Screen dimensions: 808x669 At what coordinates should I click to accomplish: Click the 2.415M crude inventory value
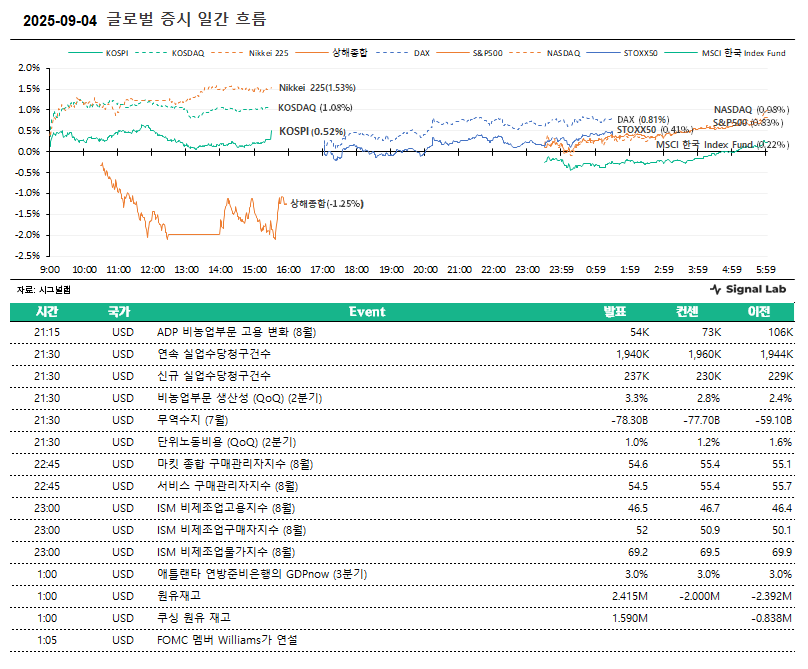coord(630,596)
